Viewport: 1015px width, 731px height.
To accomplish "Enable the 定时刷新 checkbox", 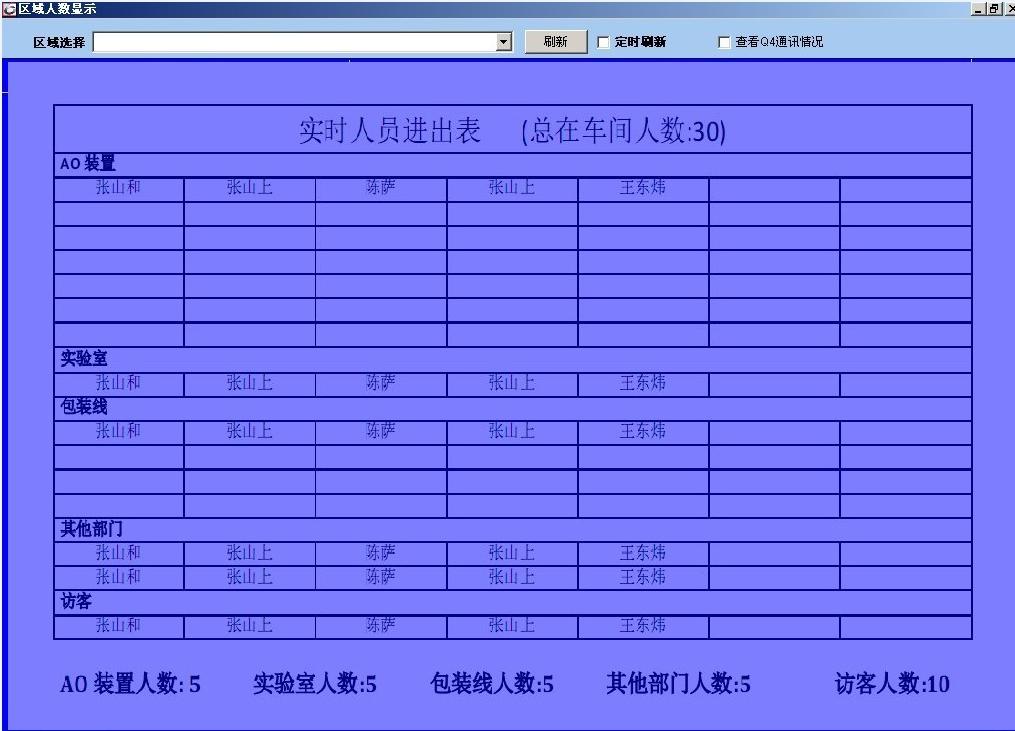I will 603,43.
